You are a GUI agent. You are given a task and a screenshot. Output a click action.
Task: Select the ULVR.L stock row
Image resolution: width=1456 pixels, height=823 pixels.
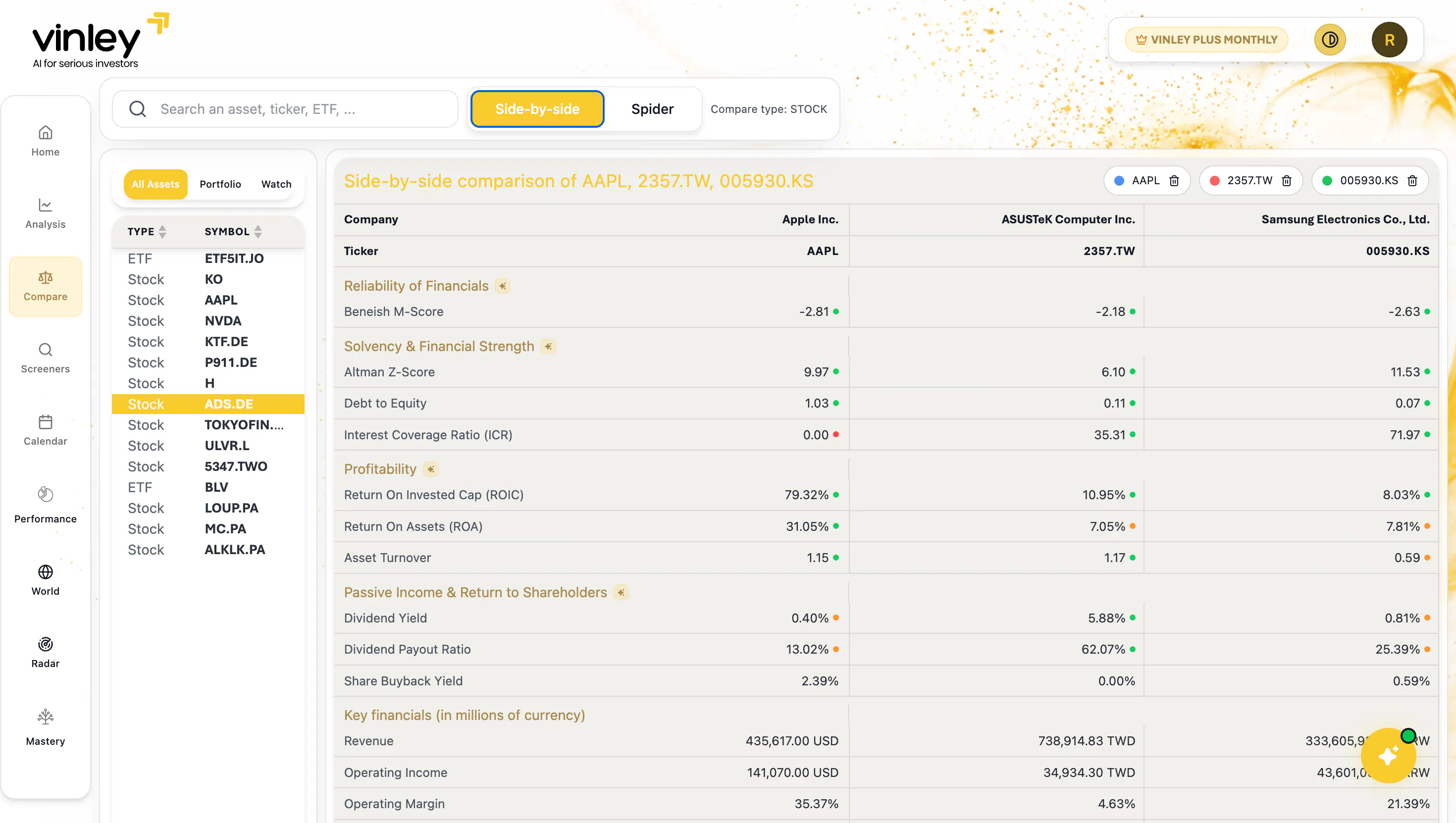click(208, 446)
